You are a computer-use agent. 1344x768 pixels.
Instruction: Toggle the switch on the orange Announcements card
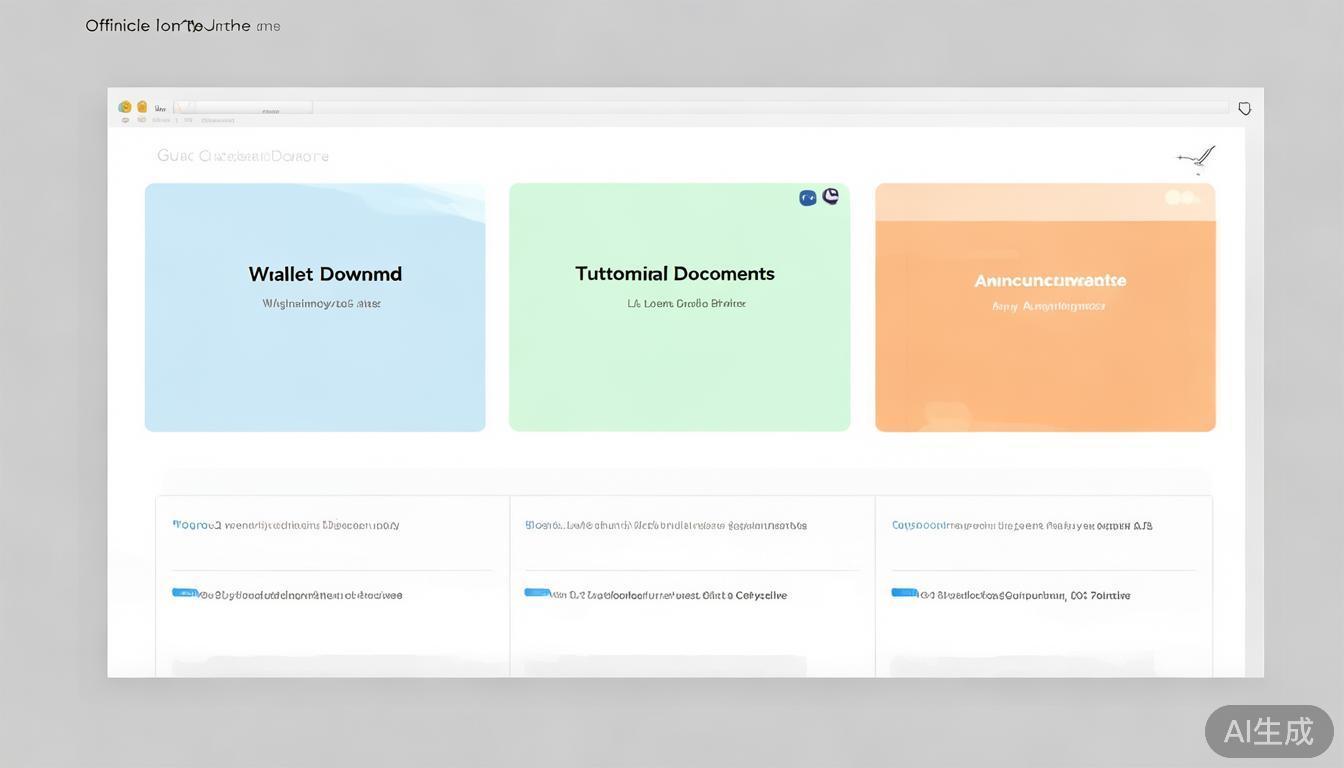1181,198
